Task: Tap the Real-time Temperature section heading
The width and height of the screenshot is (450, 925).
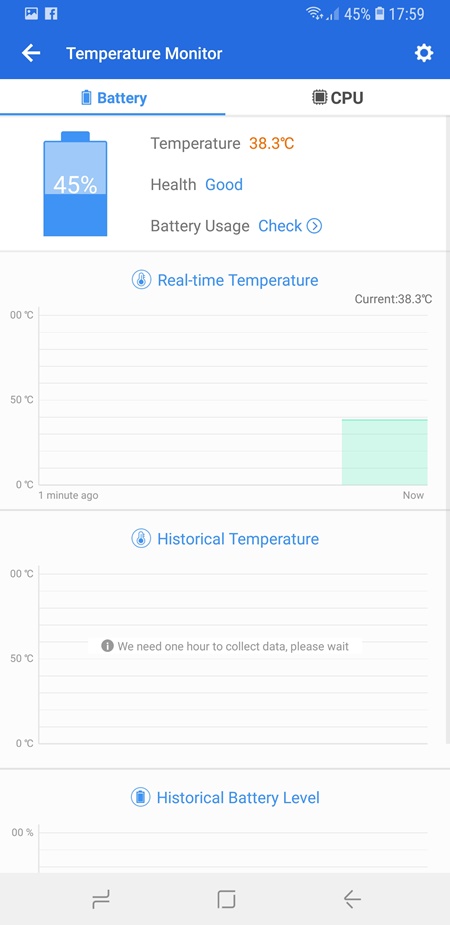Action: (x=238, y=280)
